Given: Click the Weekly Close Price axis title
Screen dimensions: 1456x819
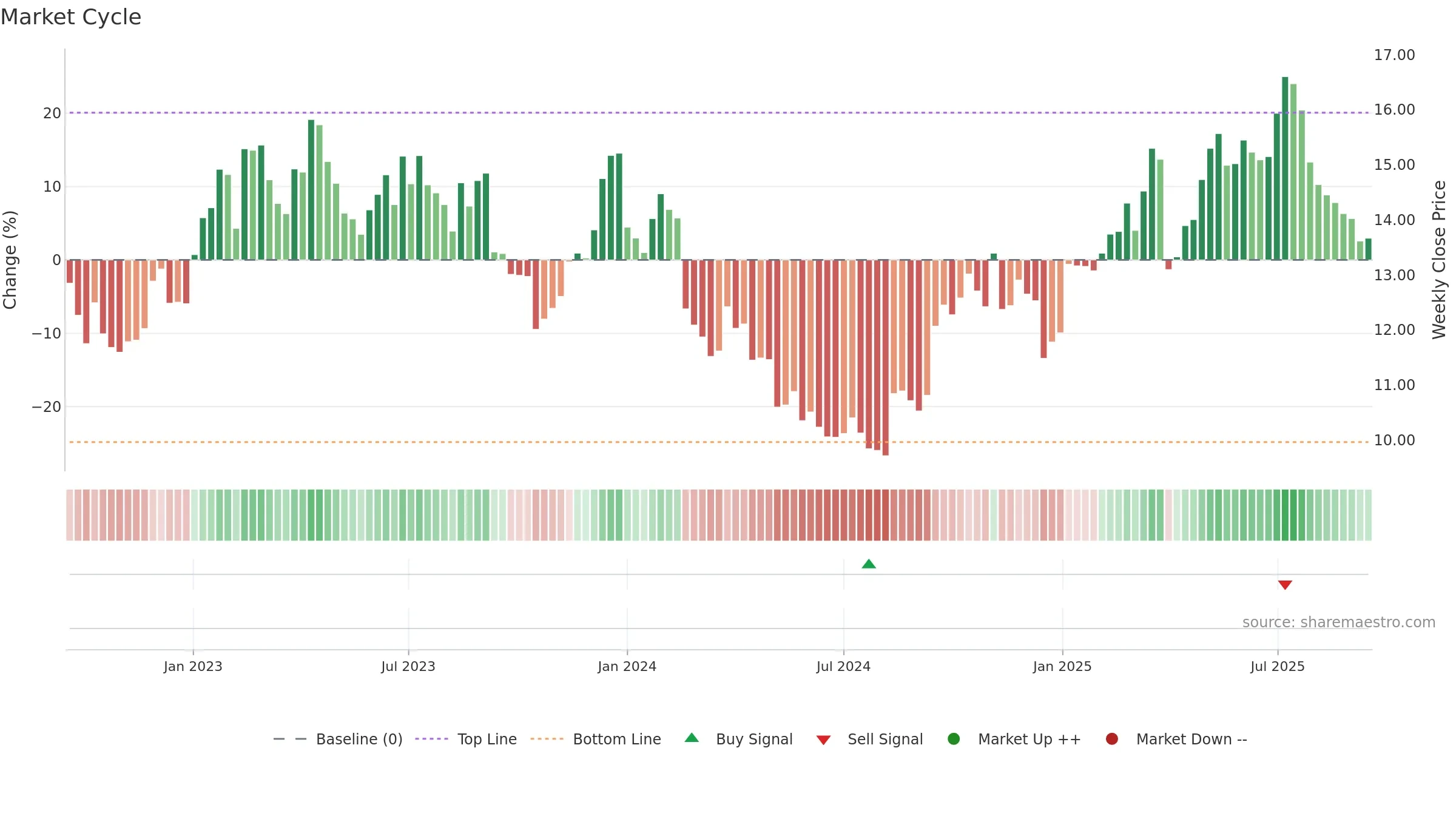Looking at the screenshot, I should 1439,260.
